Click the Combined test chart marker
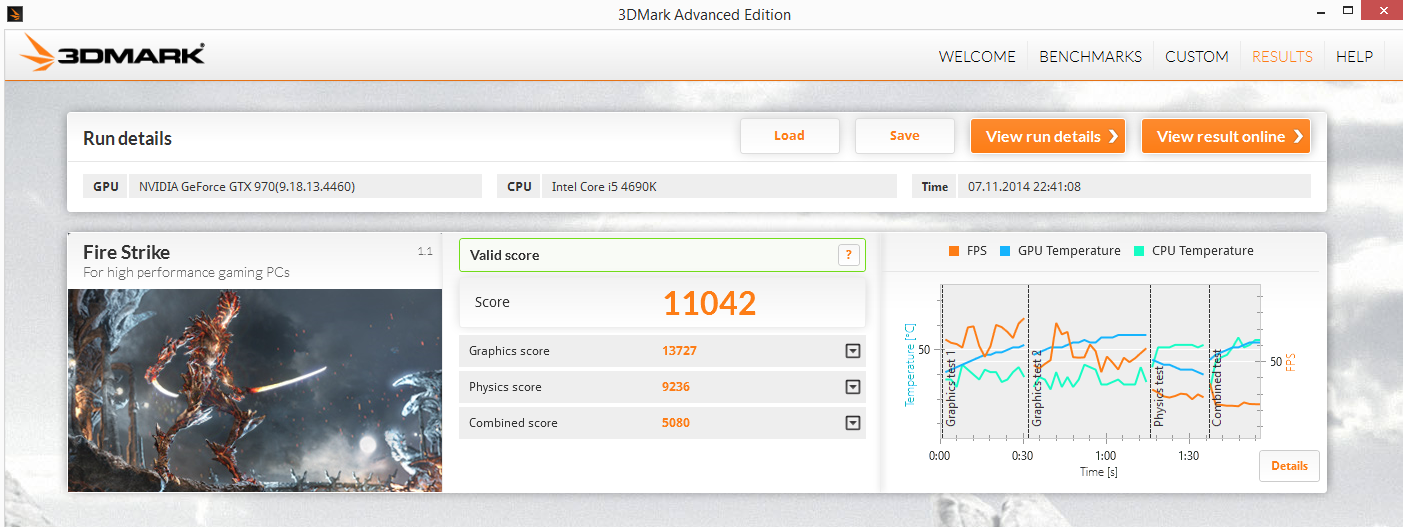Image resolution: width=1403 pixels, height=527 pixels. point(1218,390)
